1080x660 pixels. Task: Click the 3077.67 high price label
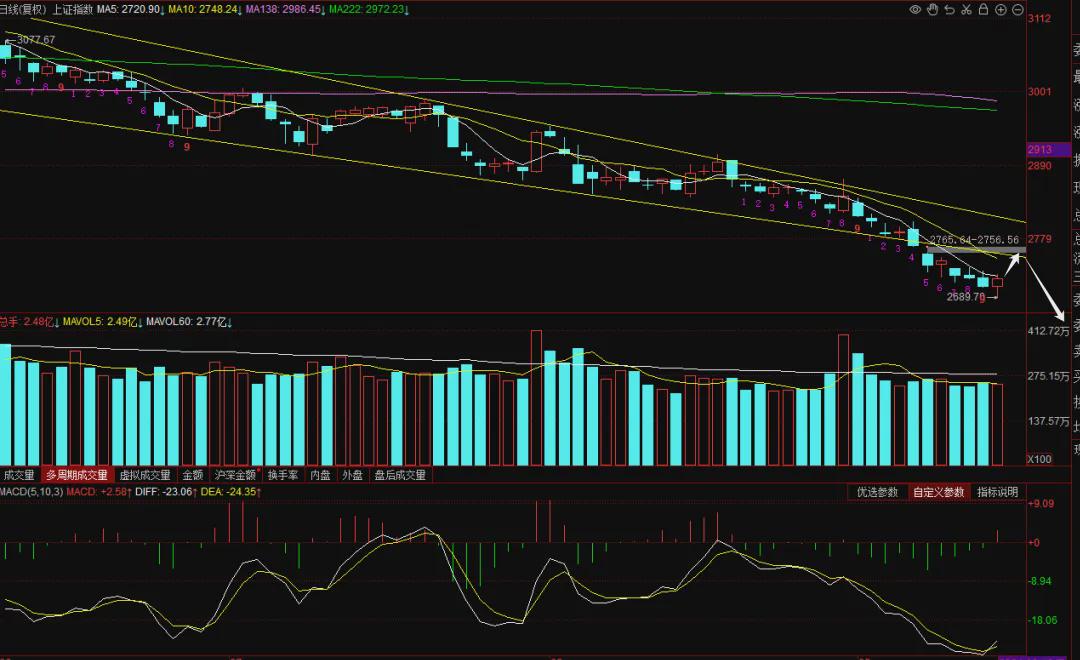pos(36,40)
